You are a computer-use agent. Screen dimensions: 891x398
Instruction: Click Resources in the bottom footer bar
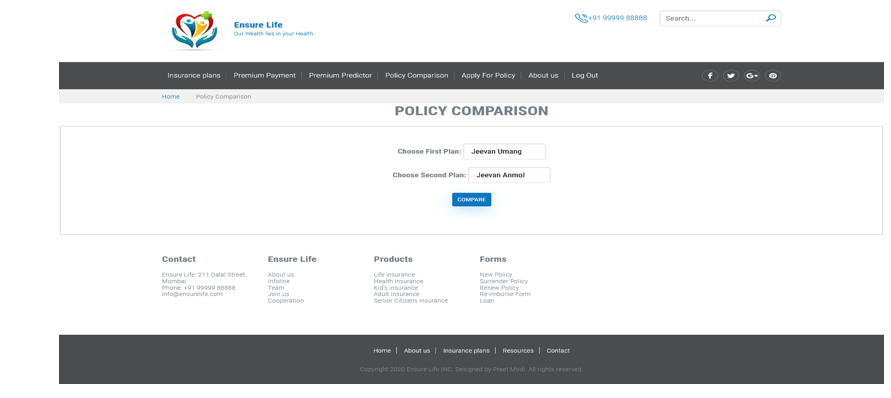click(518, 351)
